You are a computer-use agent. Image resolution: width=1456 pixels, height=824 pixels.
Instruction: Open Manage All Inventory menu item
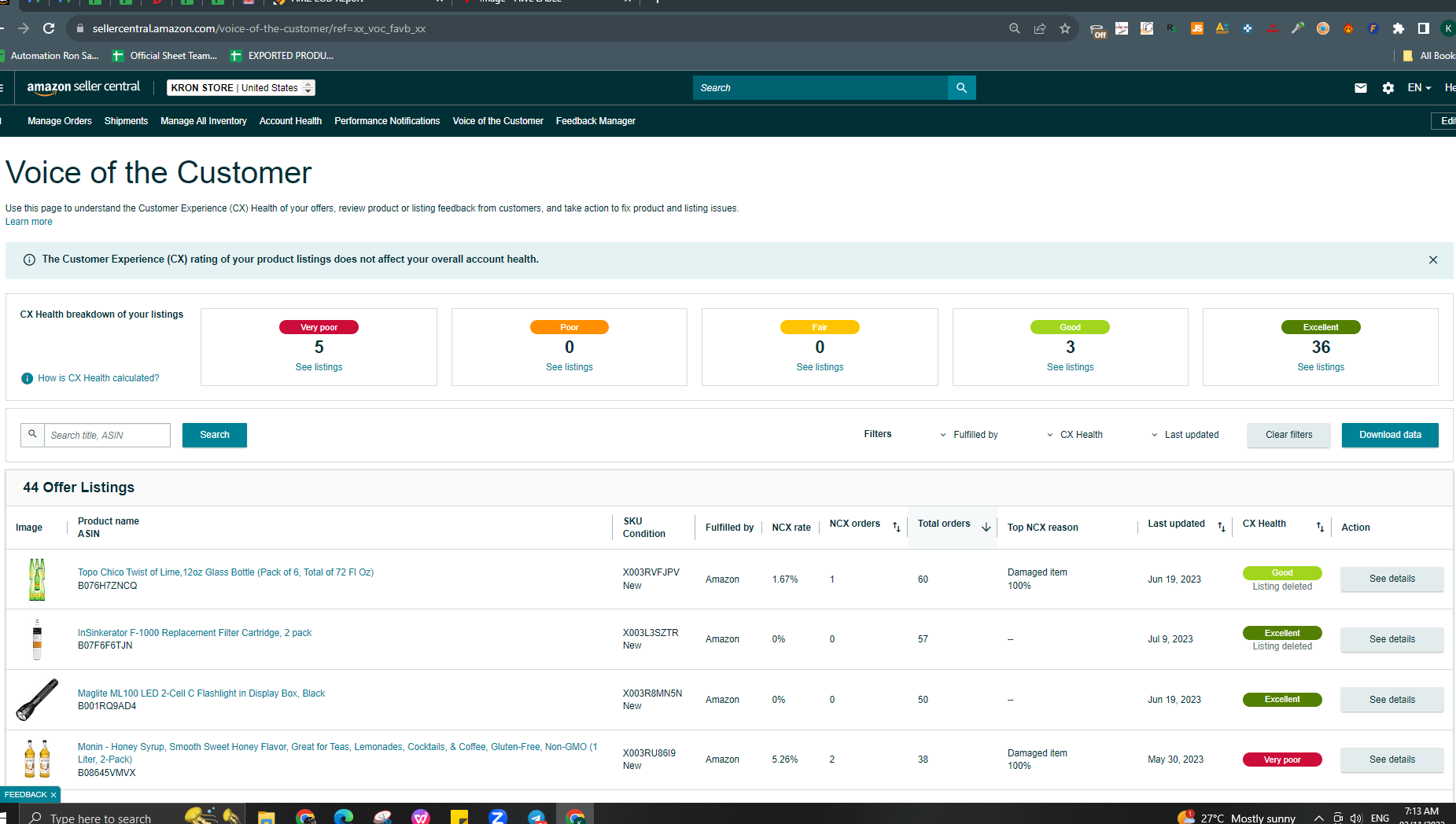coord(204,121)
